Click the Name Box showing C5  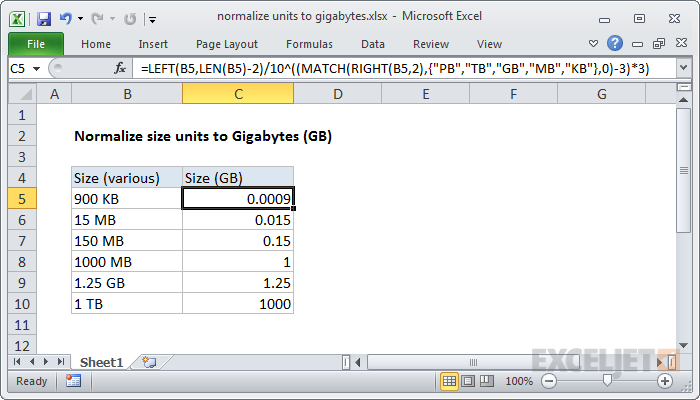tap(20, 69)
